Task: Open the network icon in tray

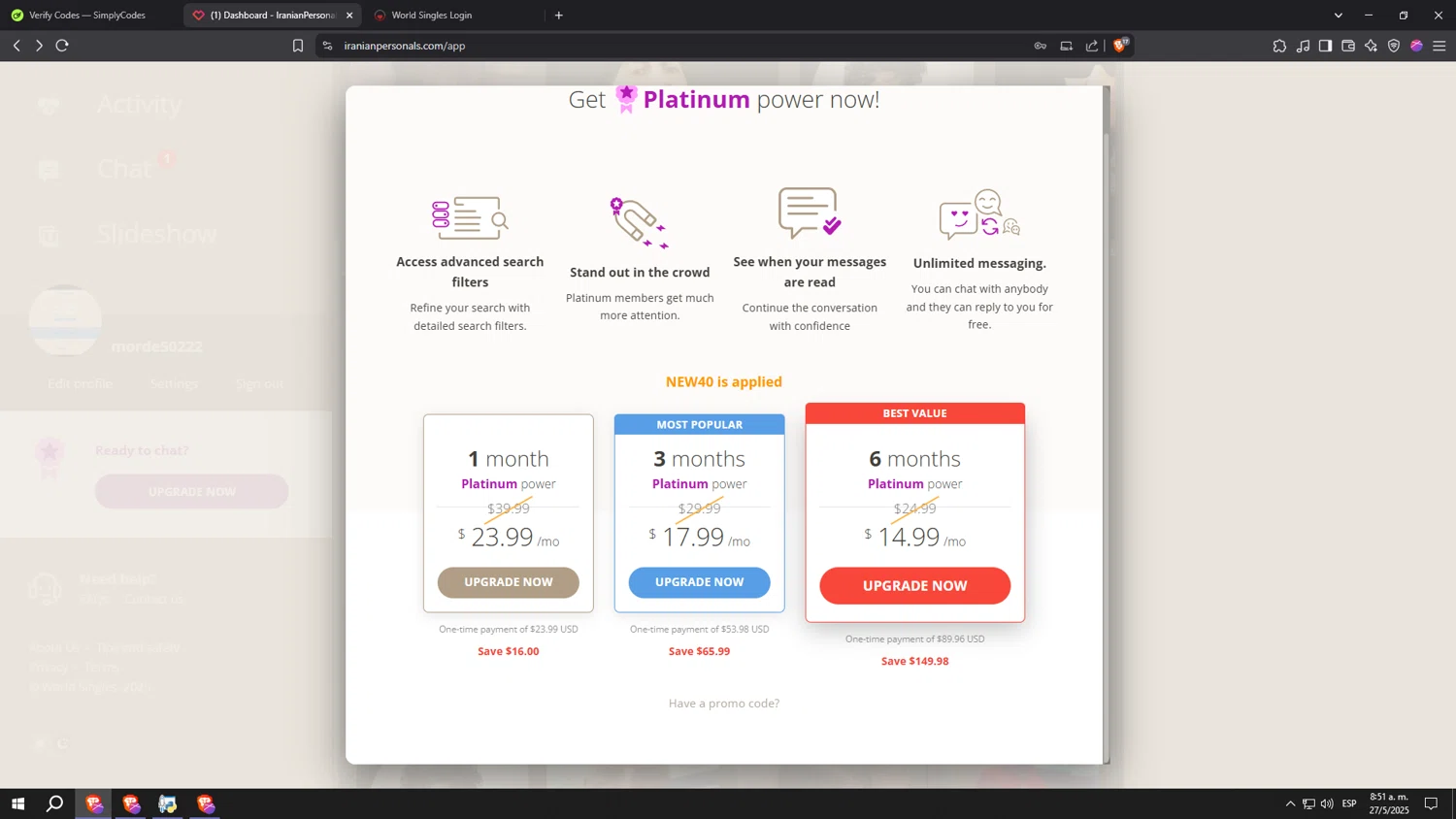Action: point(1308,803)
